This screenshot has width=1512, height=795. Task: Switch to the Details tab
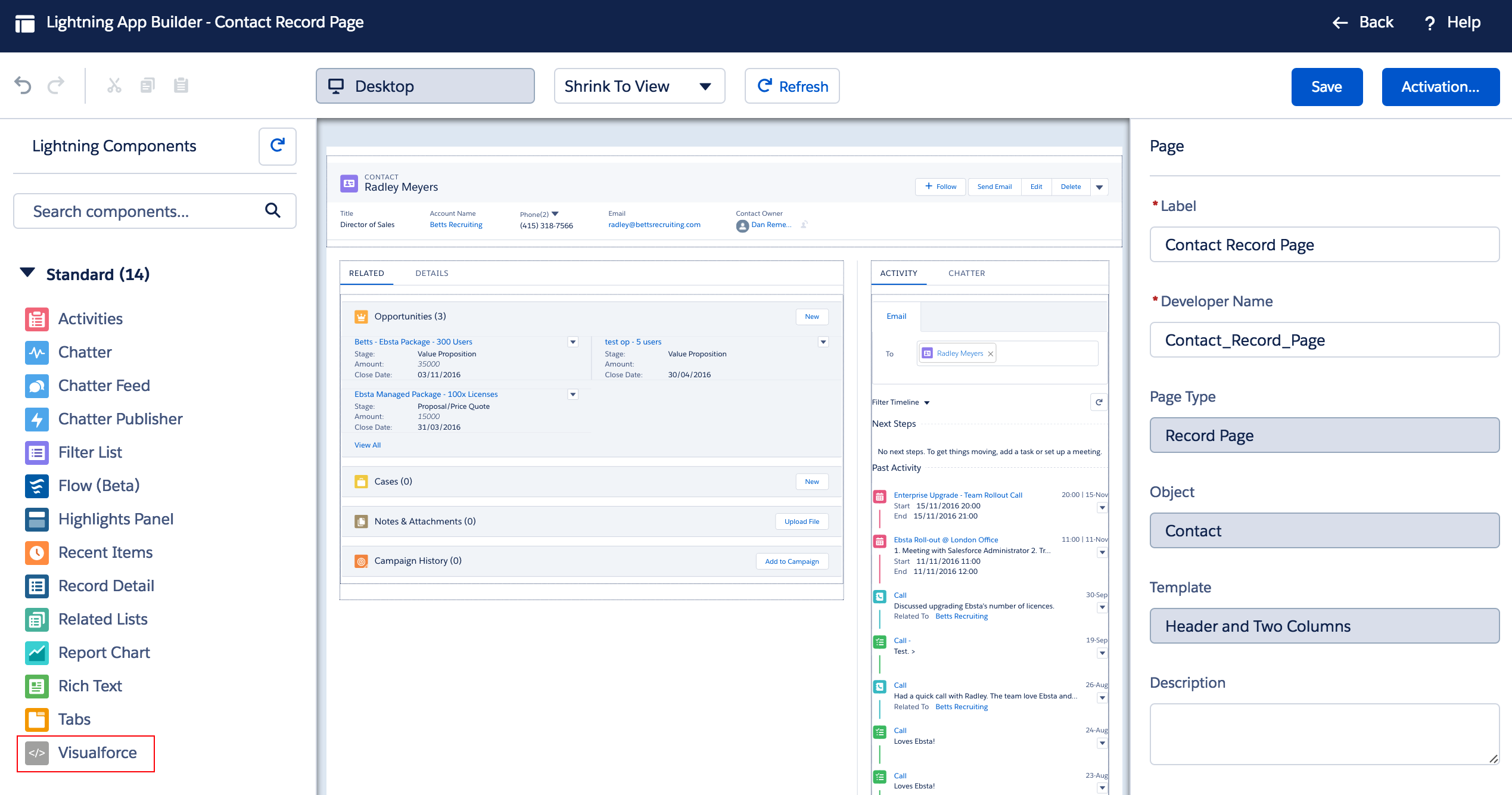[431, 273]
